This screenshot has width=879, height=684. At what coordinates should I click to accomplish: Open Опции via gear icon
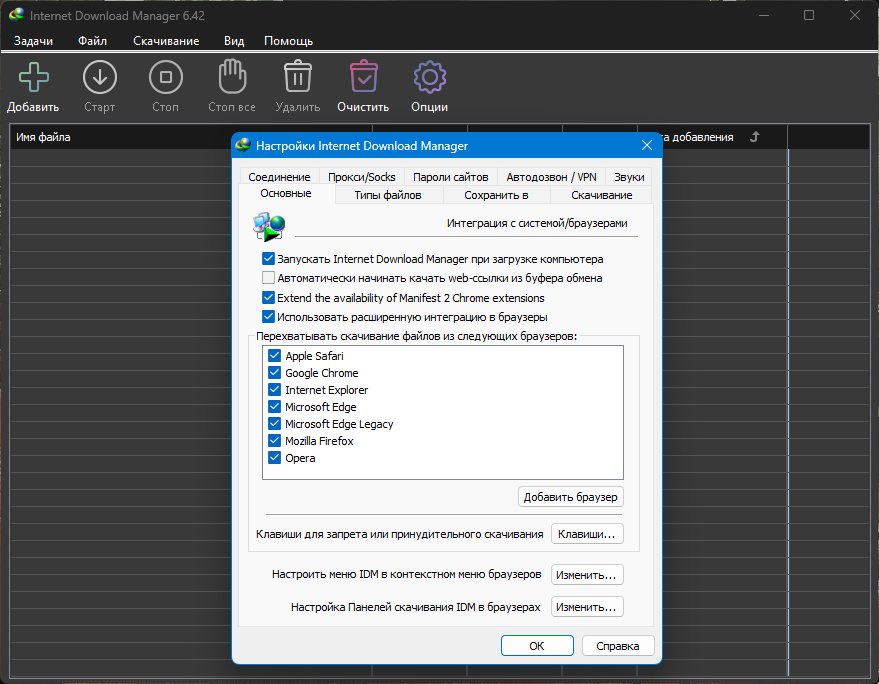429,77
